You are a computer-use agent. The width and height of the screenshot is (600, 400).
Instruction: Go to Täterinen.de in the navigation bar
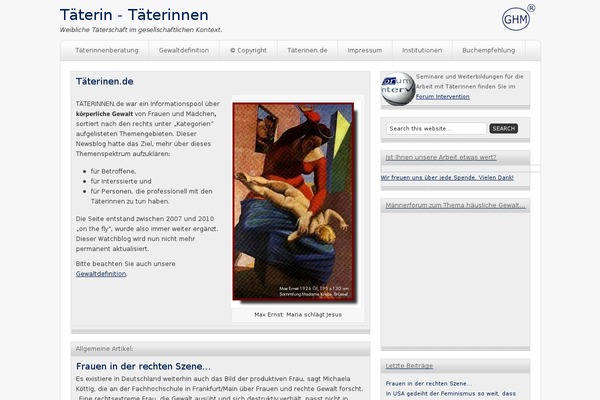(307, 50)
